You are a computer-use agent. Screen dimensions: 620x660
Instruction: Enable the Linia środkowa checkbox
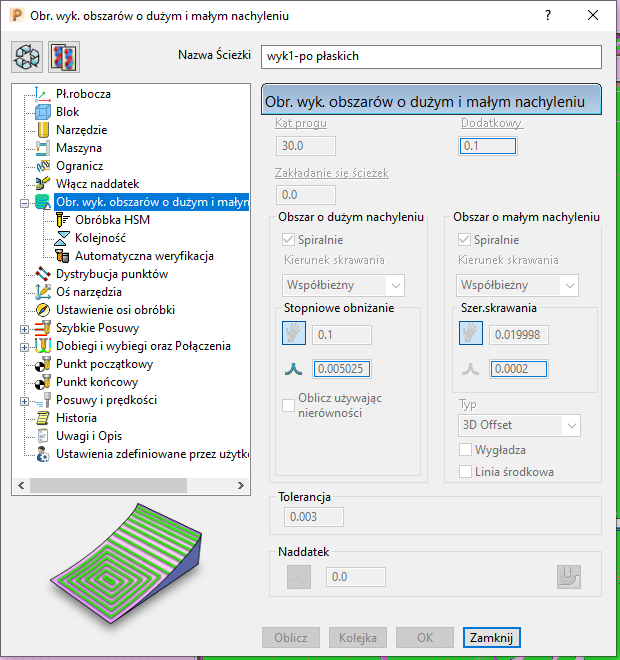point(465,472)
